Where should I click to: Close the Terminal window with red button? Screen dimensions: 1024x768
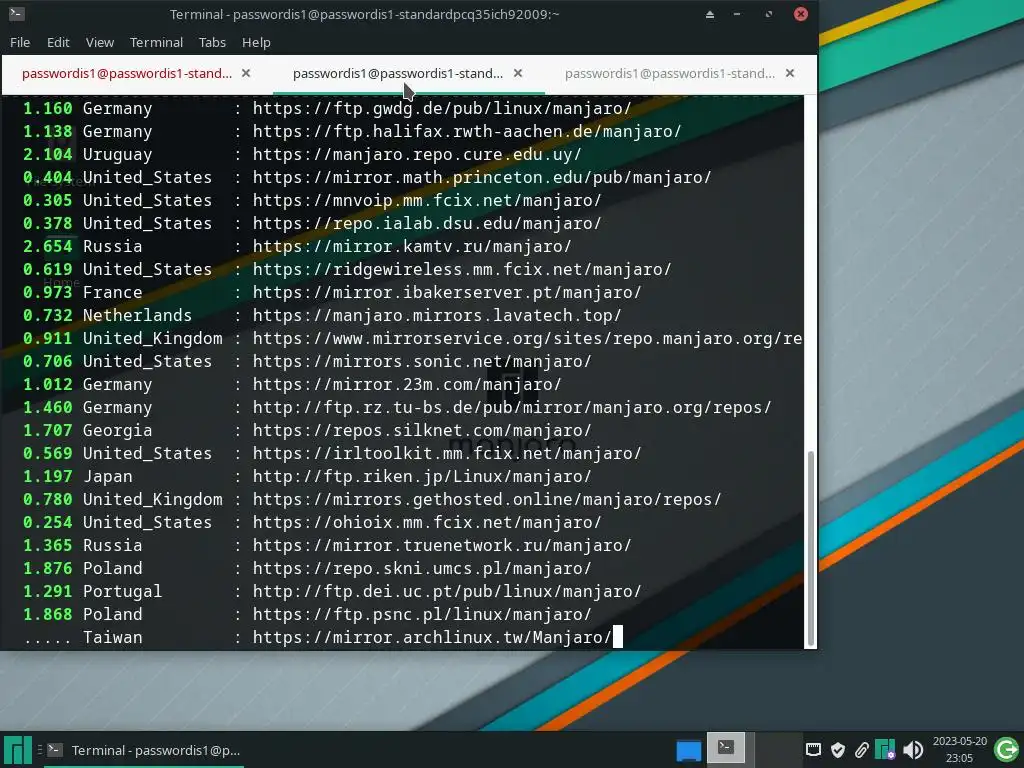click(x=801, y=14)
